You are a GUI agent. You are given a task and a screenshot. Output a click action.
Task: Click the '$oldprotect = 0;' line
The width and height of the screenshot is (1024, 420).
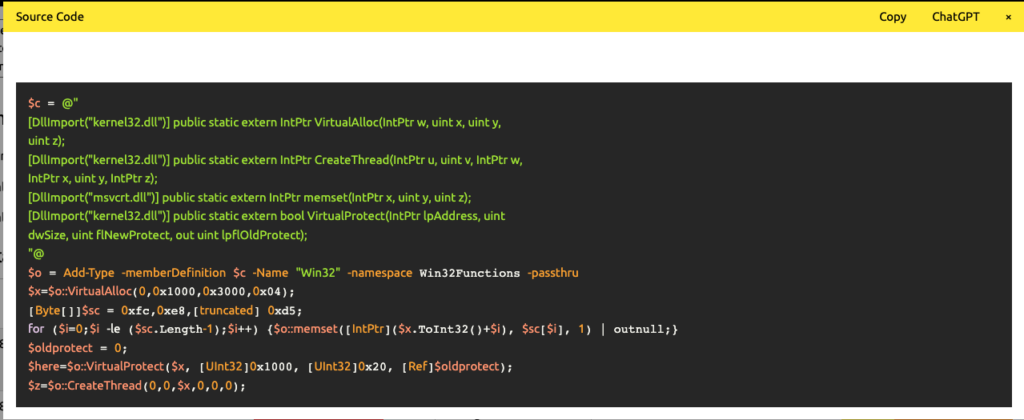(78, 348)
